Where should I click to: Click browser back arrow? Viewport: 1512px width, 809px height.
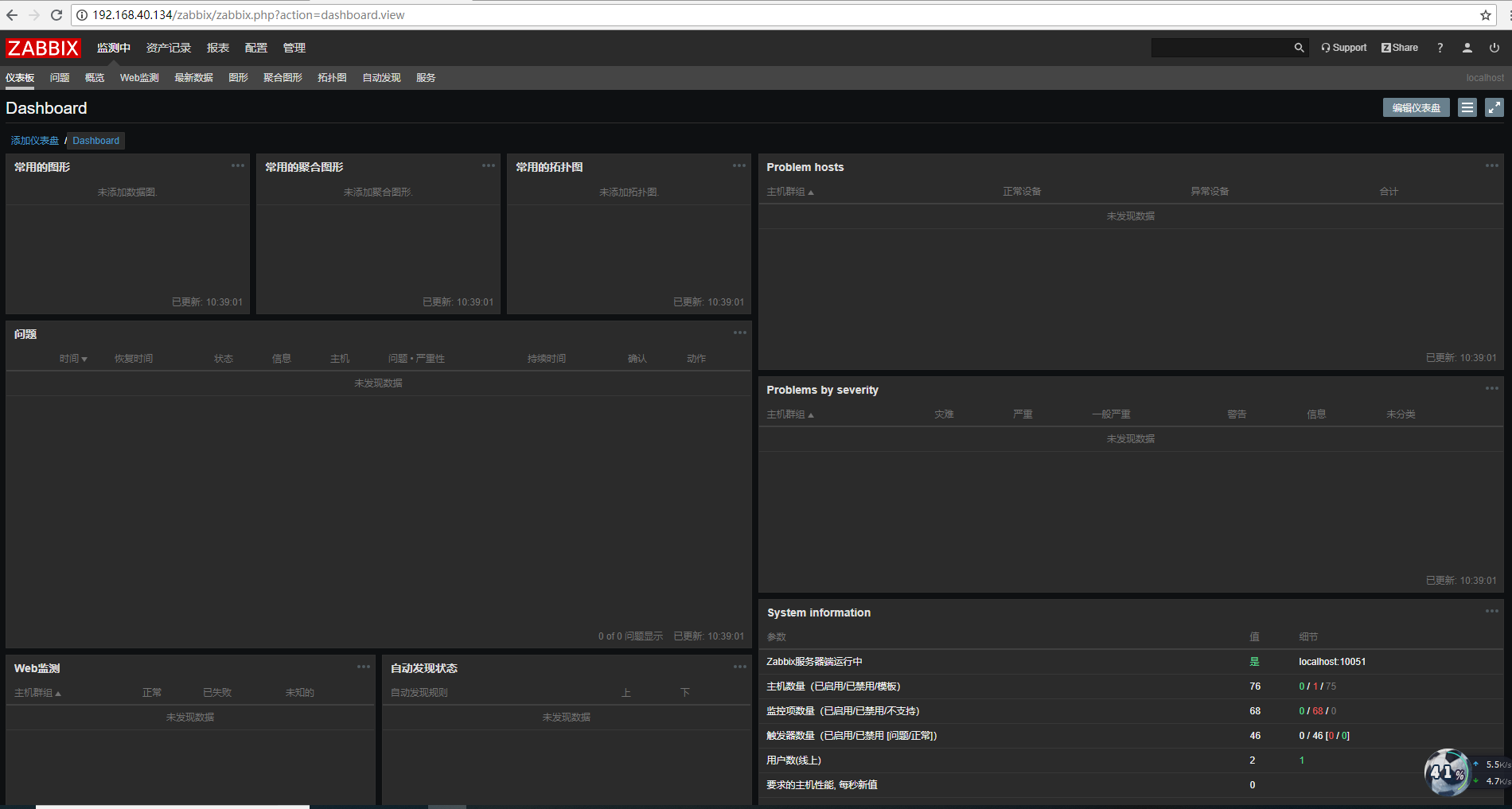[x=12, y=15]
